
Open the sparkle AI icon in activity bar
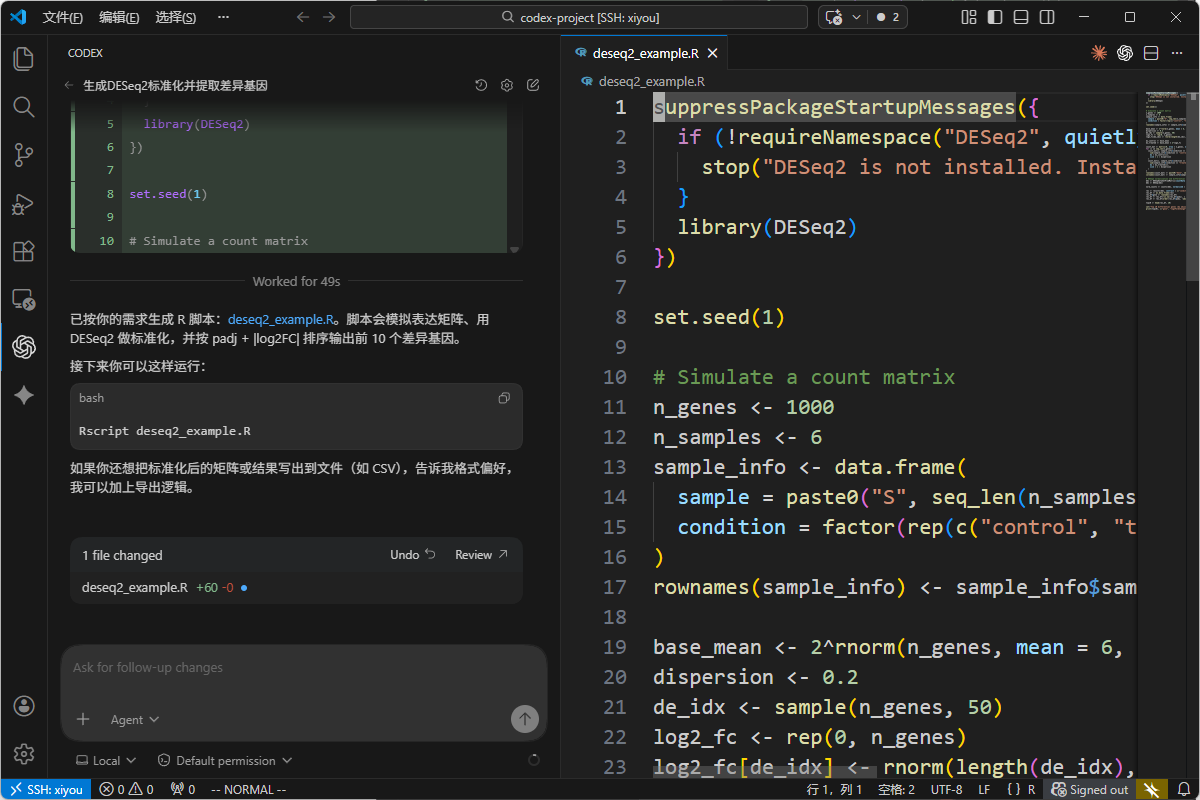(x=24, y=395)
